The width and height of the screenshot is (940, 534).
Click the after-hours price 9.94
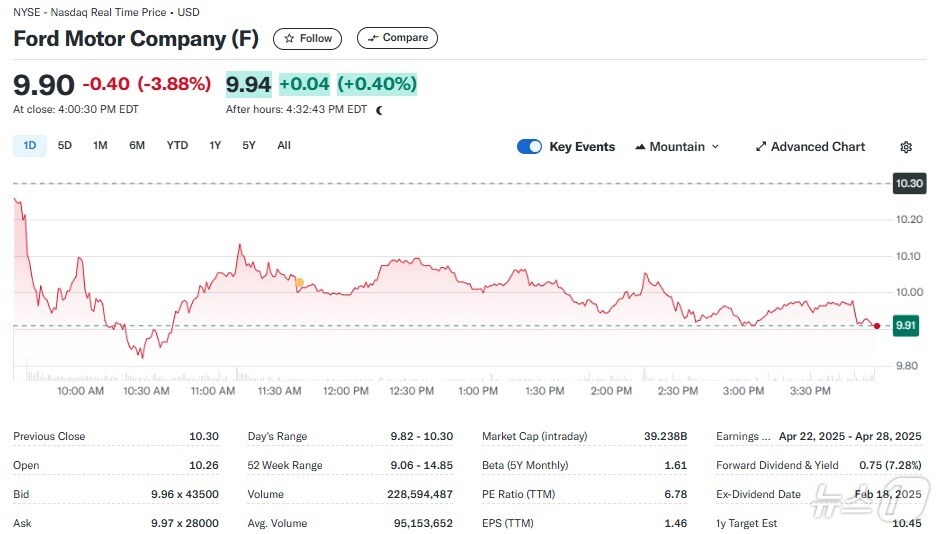tap(248, 85)
